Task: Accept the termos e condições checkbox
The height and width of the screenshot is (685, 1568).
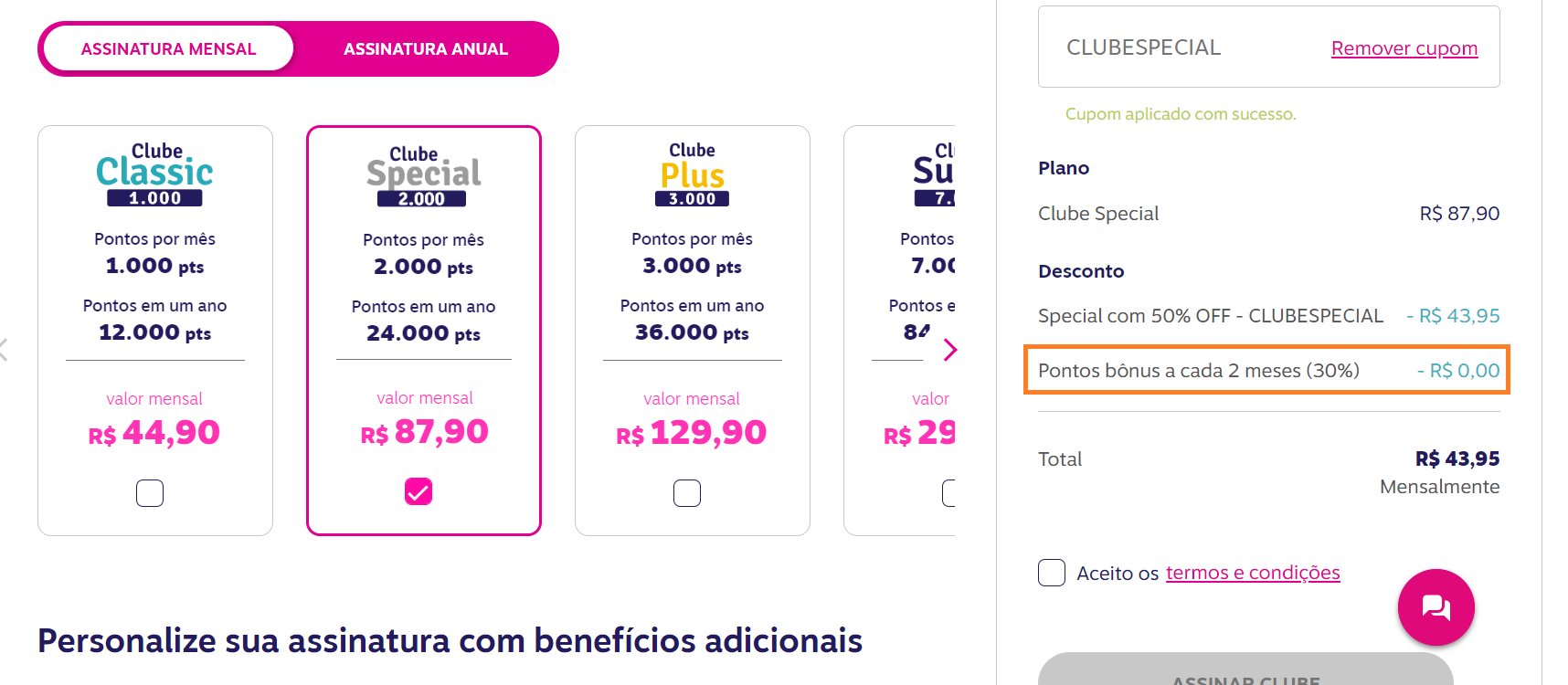Action: [x=1052, y=573]
